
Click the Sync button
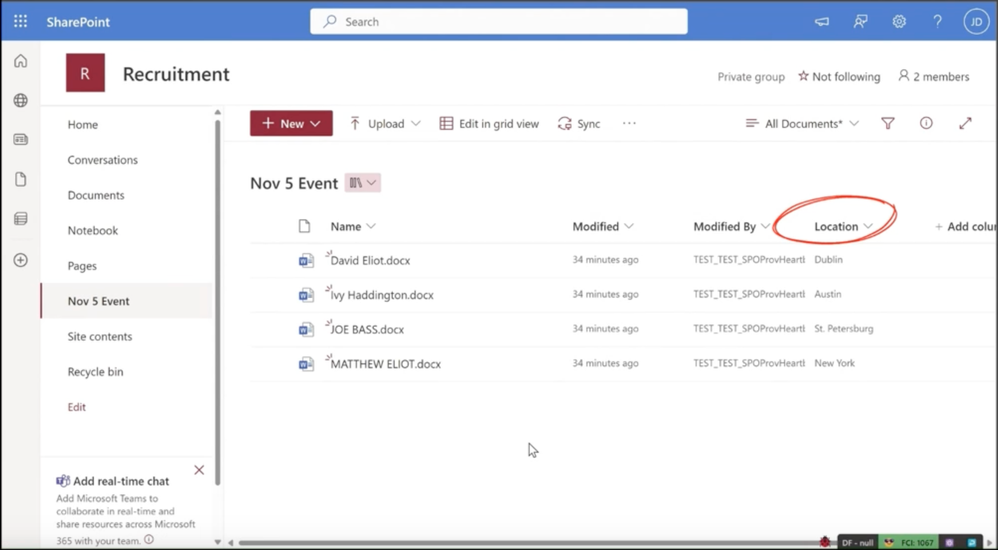579,123
